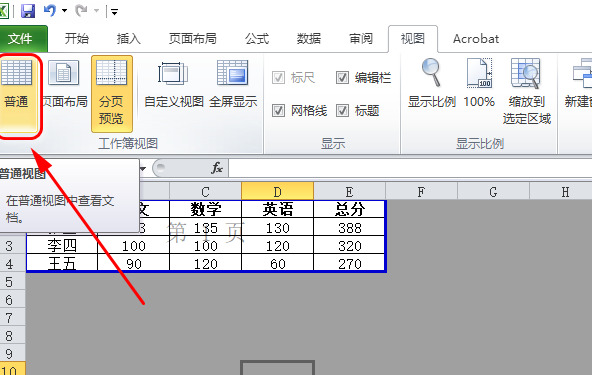The width and height of the screenshot is (592, 375).
Task: Open the Zoom (显示比例) magnifier dialog
Action: [432, 84]
